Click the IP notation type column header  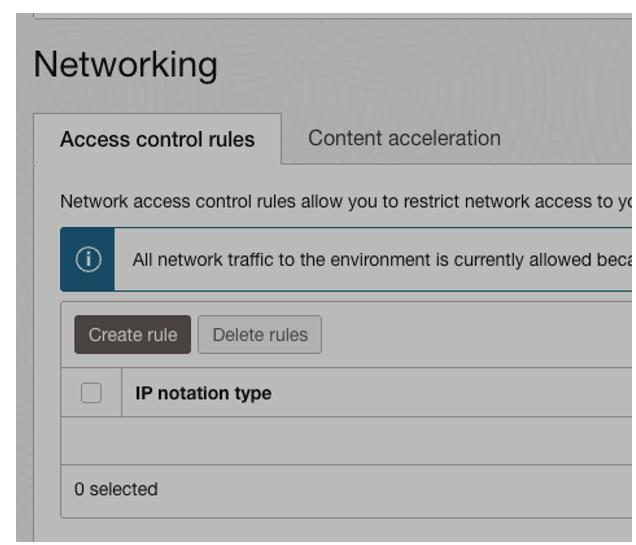click(x=203, y=393)
